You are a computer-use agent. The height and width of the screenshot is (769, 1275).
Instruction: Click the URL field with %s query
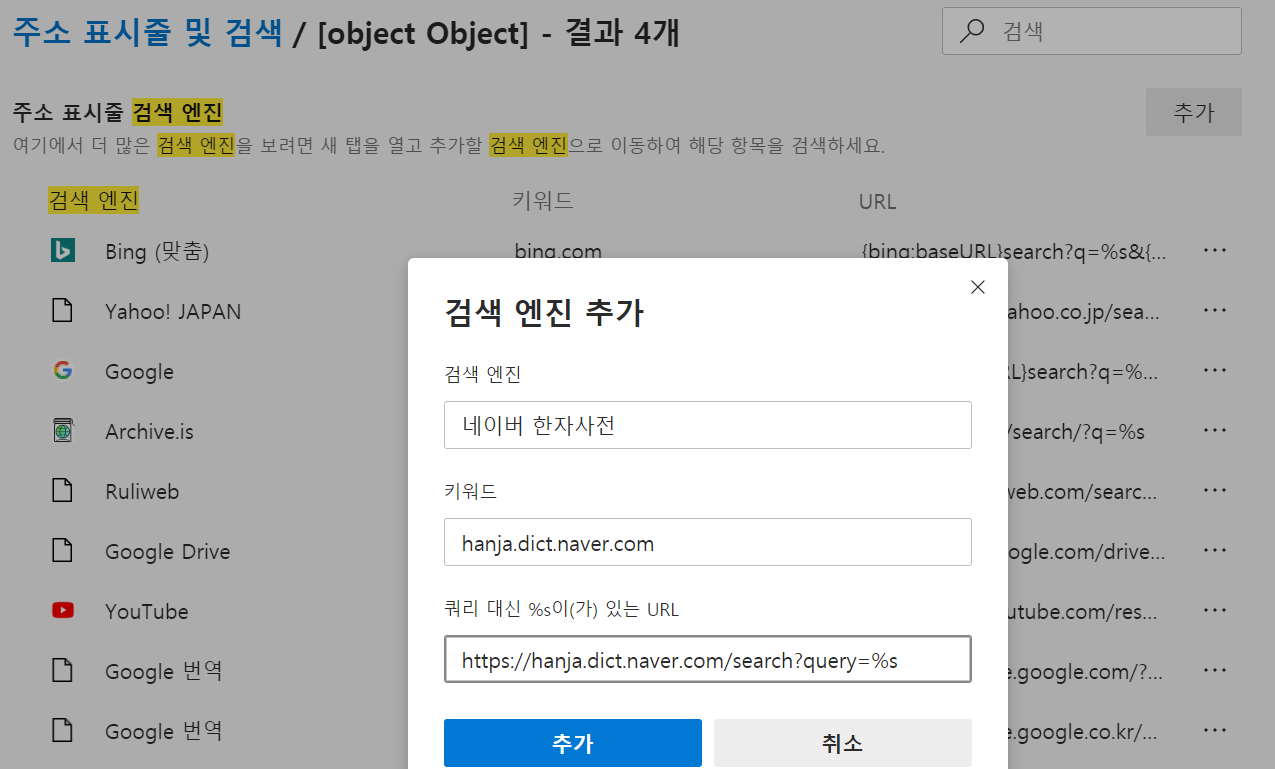[708, 659]
